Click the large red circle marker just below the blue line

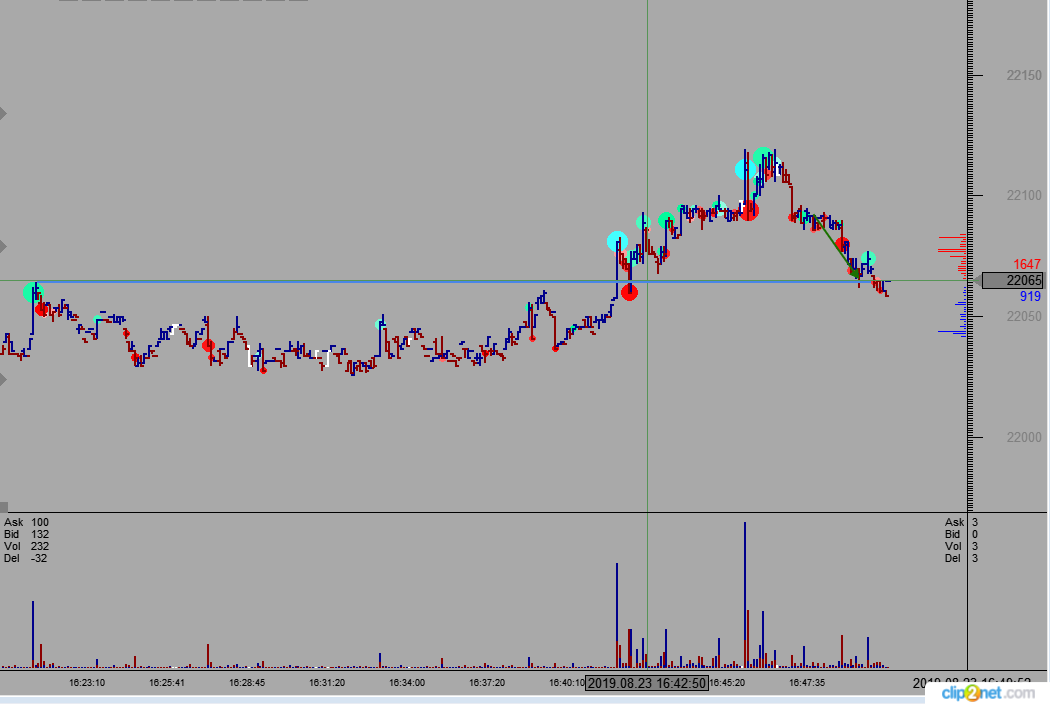point(629,292)
